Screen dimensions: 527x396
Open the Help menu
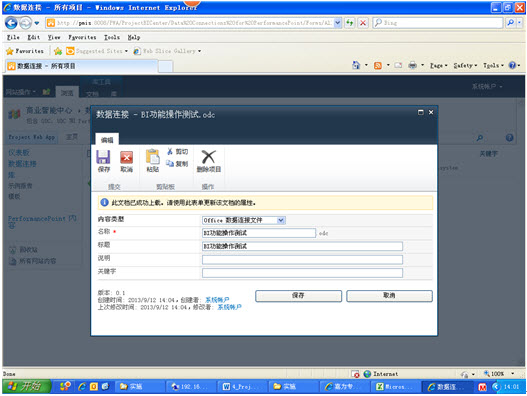click(133, 37)
